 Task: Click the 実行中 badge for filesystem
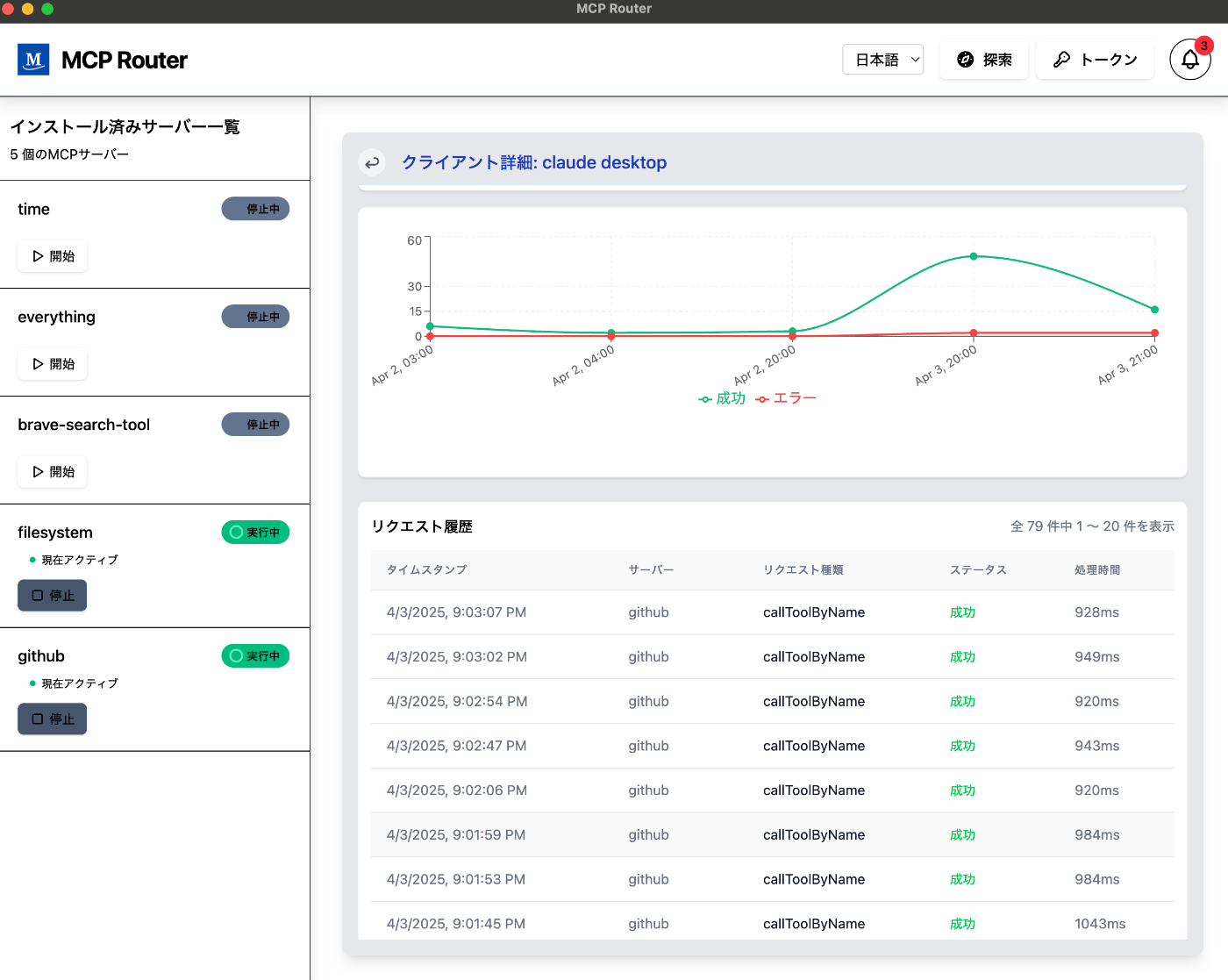[255, 533]
